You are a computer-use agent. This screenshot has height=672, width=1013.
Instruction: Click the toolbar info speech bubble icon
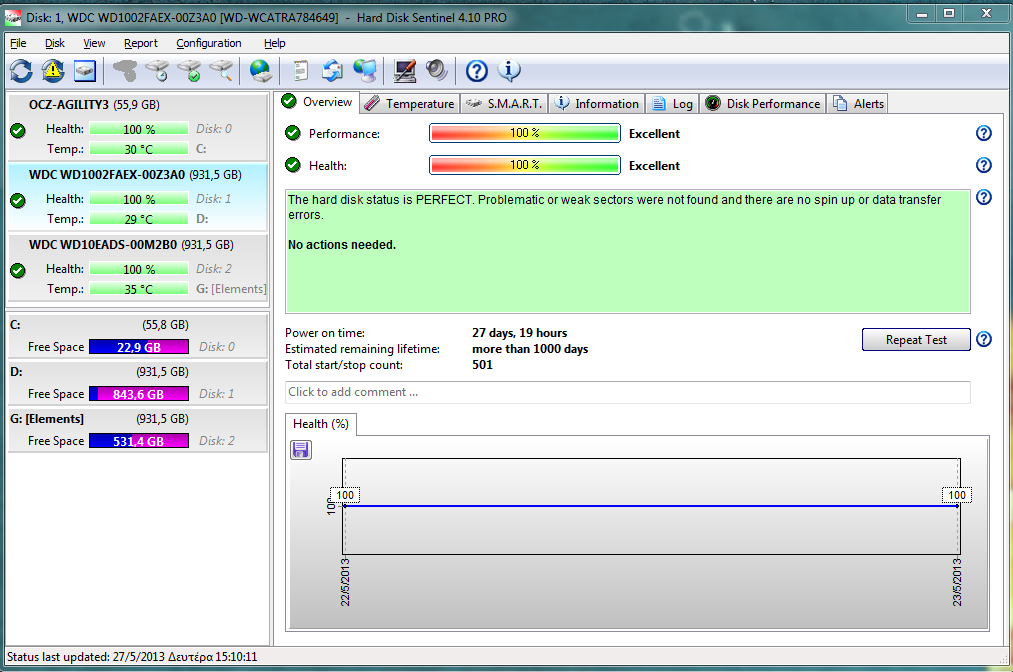[509, 70]
